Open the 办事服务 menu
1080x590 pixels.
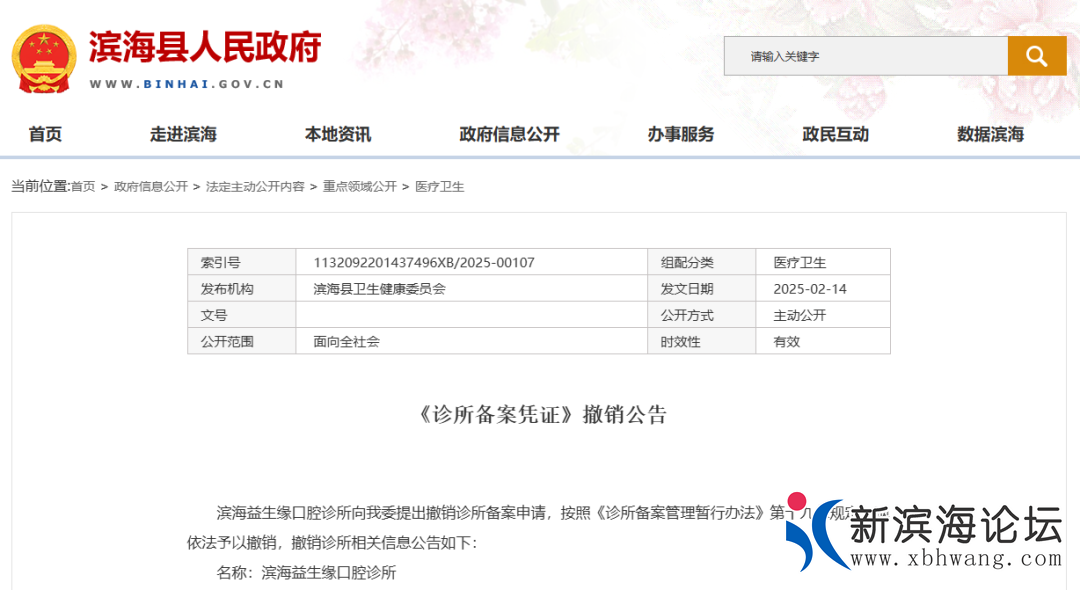click(681, 134)
